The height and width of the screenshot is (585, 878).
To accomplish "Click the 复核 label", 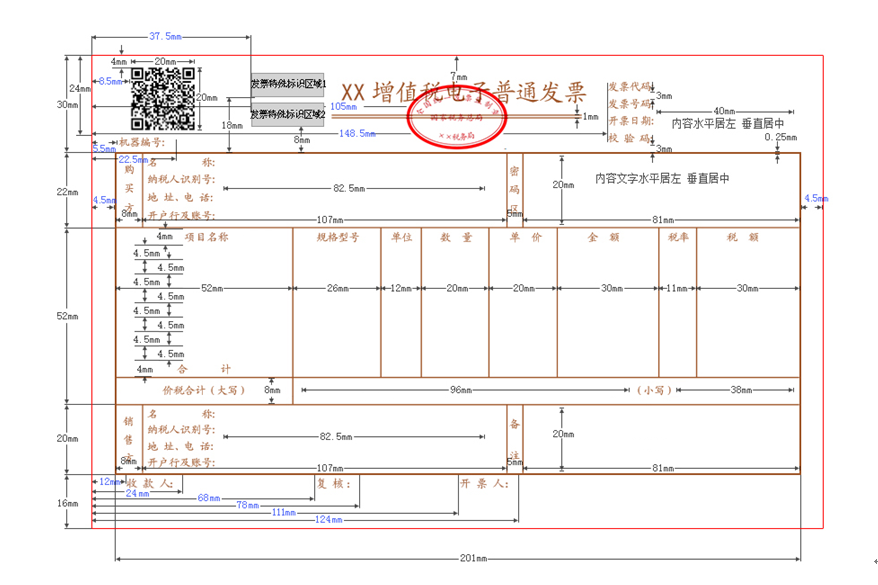I will [334, 483].
